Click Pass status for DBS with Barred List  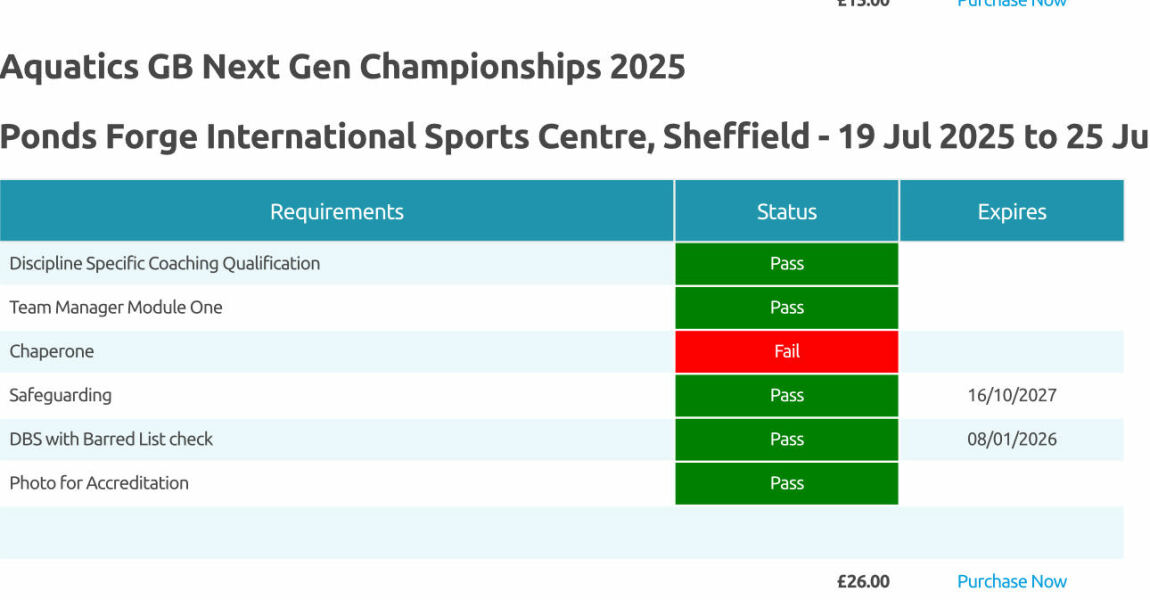click(786, 439)
